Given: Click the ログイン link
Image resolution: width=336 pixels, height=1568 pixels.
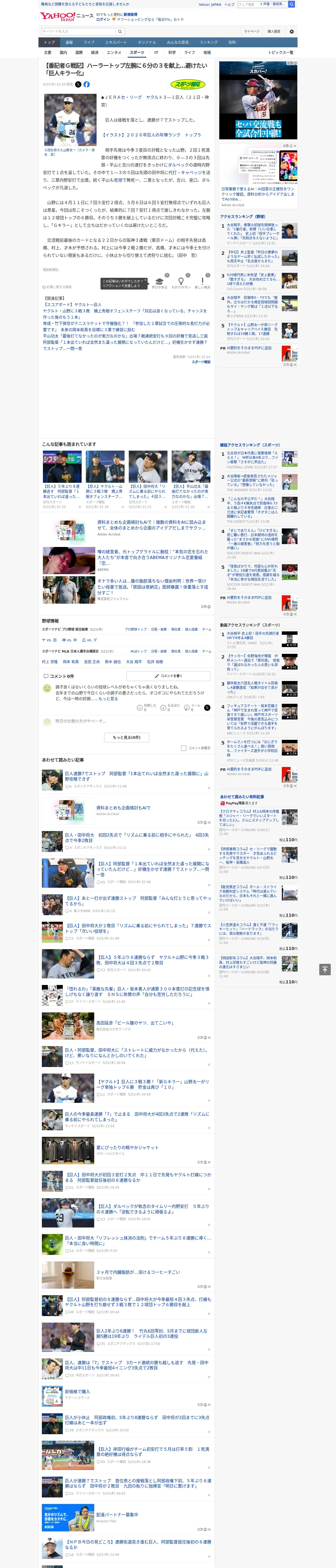Looking at the screenshot, I should coord(103,20).
